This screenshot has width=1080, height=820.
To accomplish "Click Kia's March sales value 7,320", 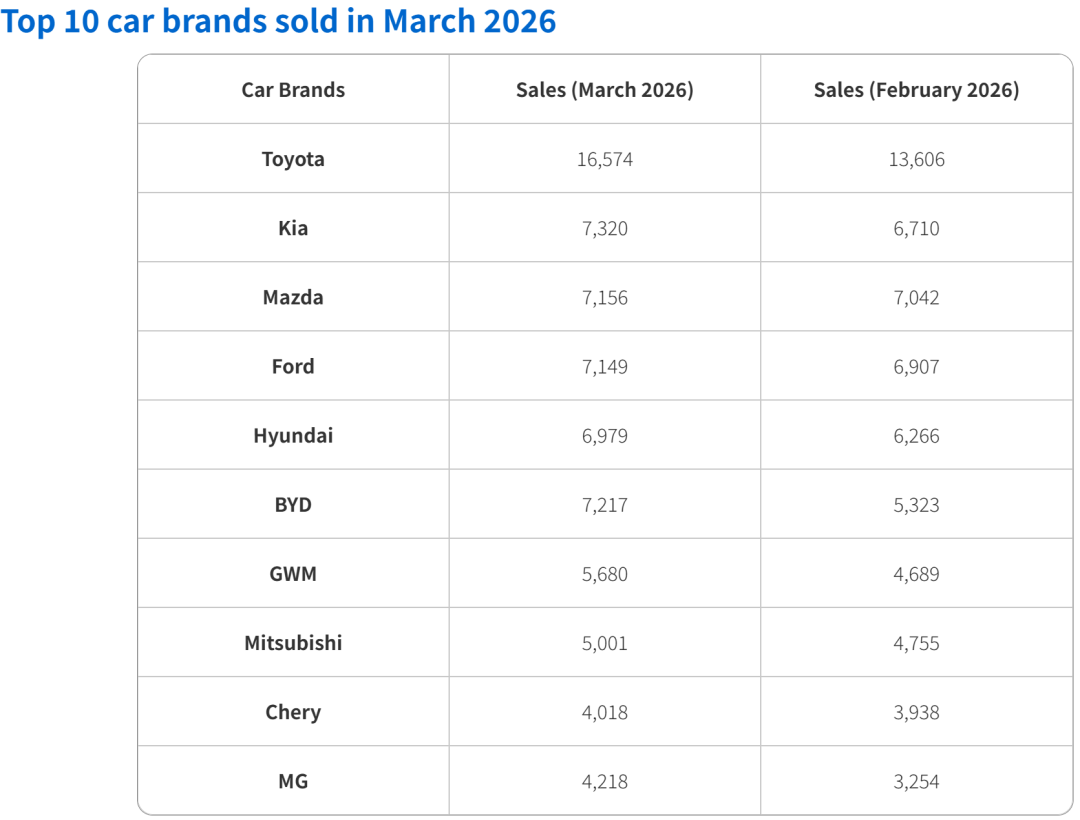I will point(604,228).
